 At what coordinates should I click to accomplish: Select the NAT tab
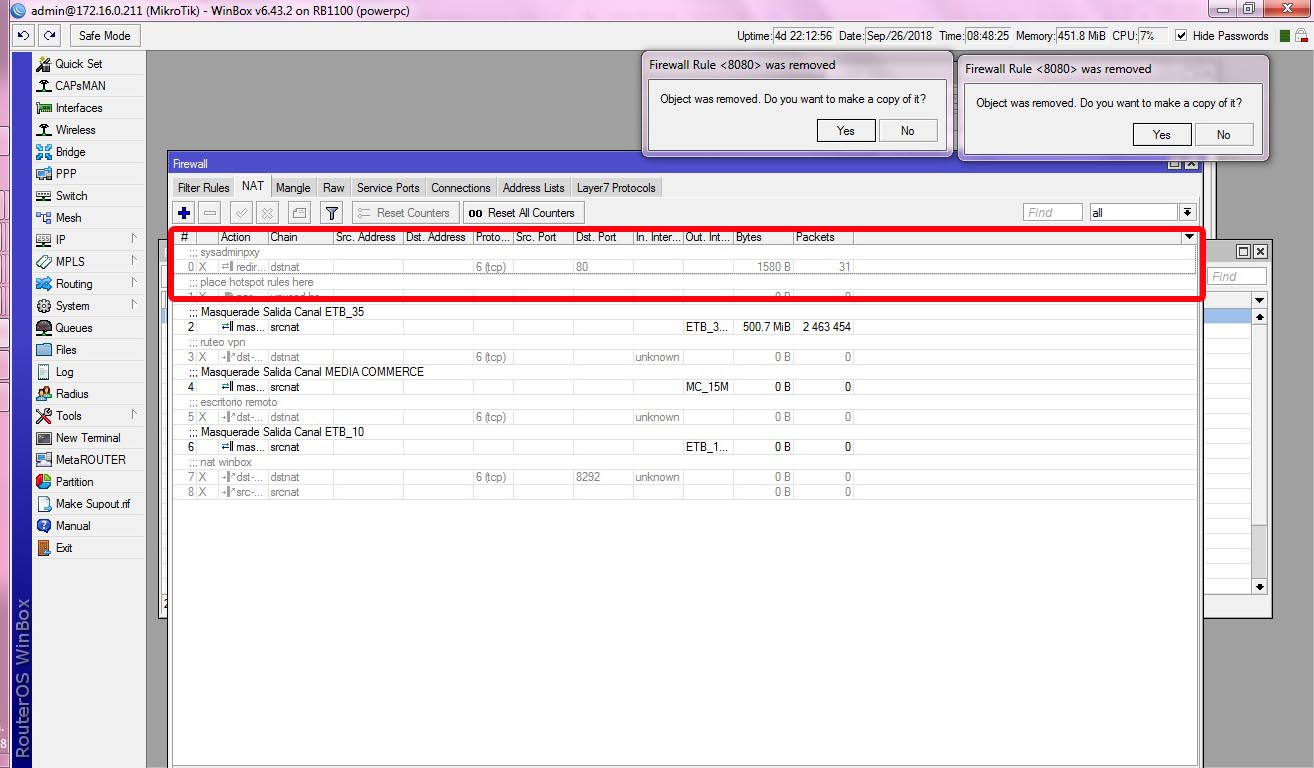(x=253, y=187)
